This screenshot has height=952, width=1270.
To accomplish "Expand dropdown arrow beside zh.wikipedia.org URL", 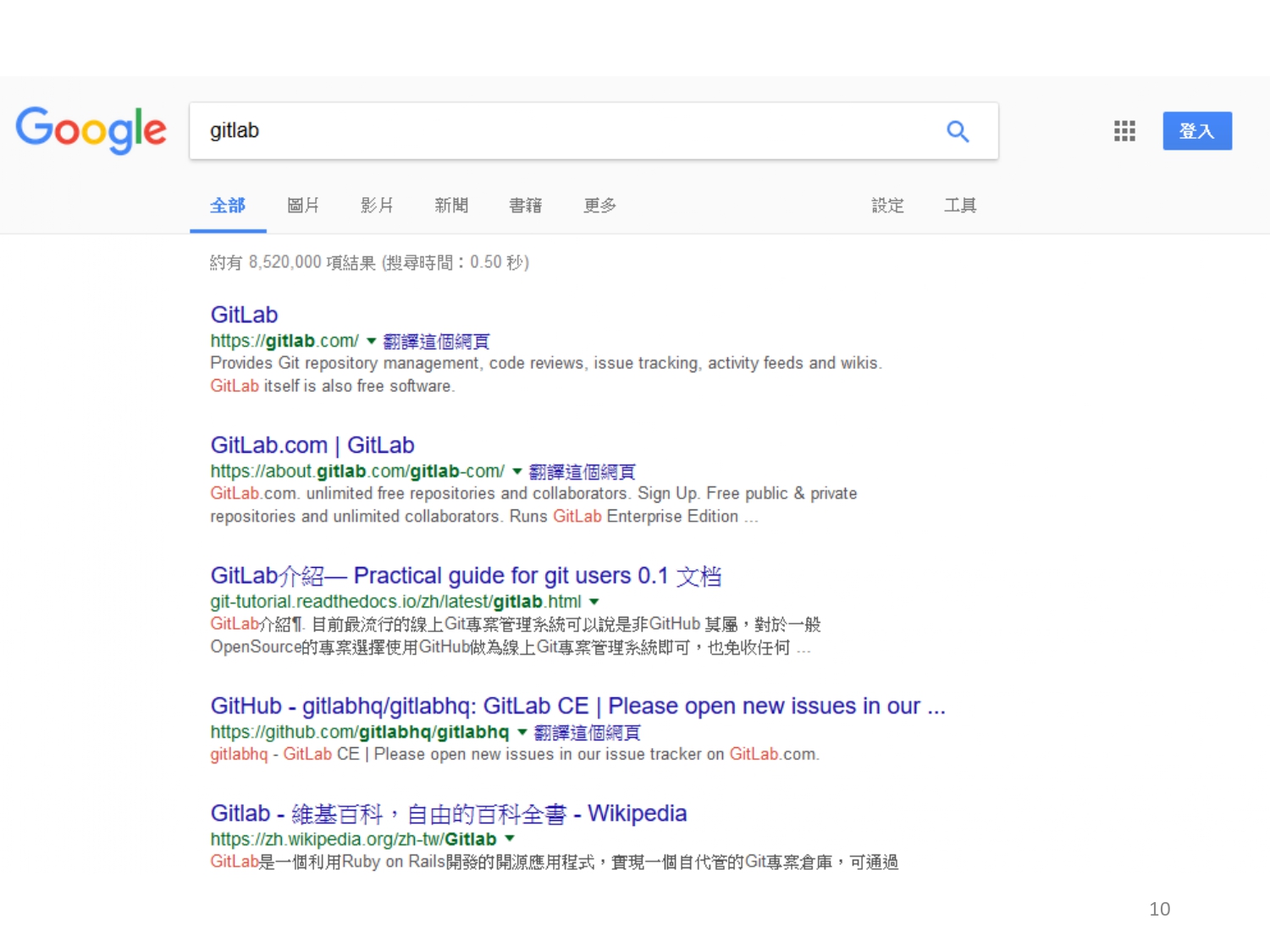I will (510, 839).
